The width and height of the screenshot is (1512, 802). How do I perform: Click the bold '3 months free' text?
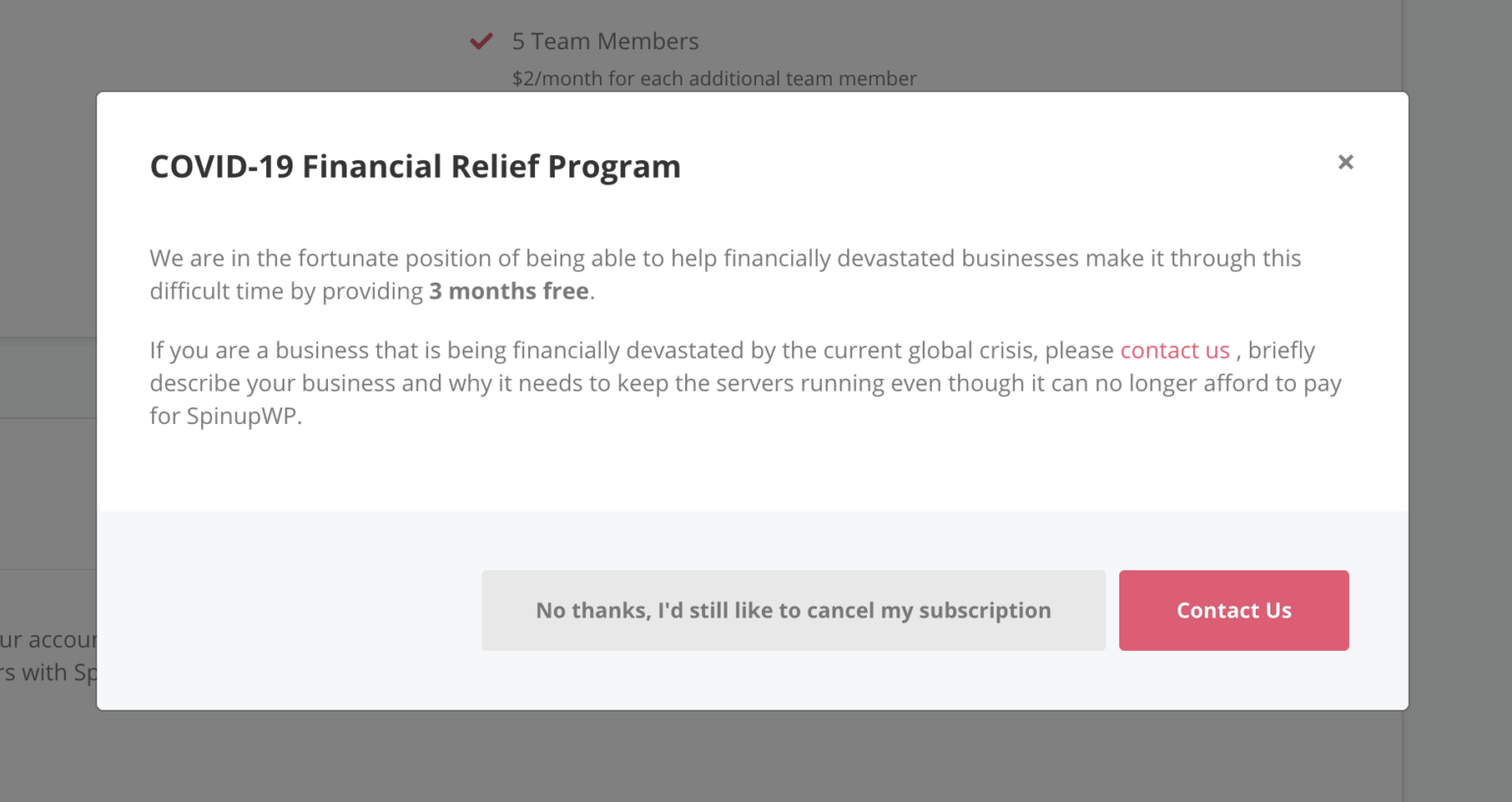[x=509, y=292]
